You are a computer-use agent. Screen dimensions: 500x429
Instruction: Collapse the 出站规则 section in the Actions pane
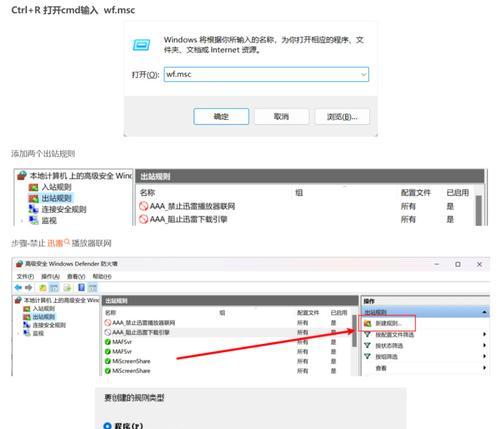tap(484, 312)
